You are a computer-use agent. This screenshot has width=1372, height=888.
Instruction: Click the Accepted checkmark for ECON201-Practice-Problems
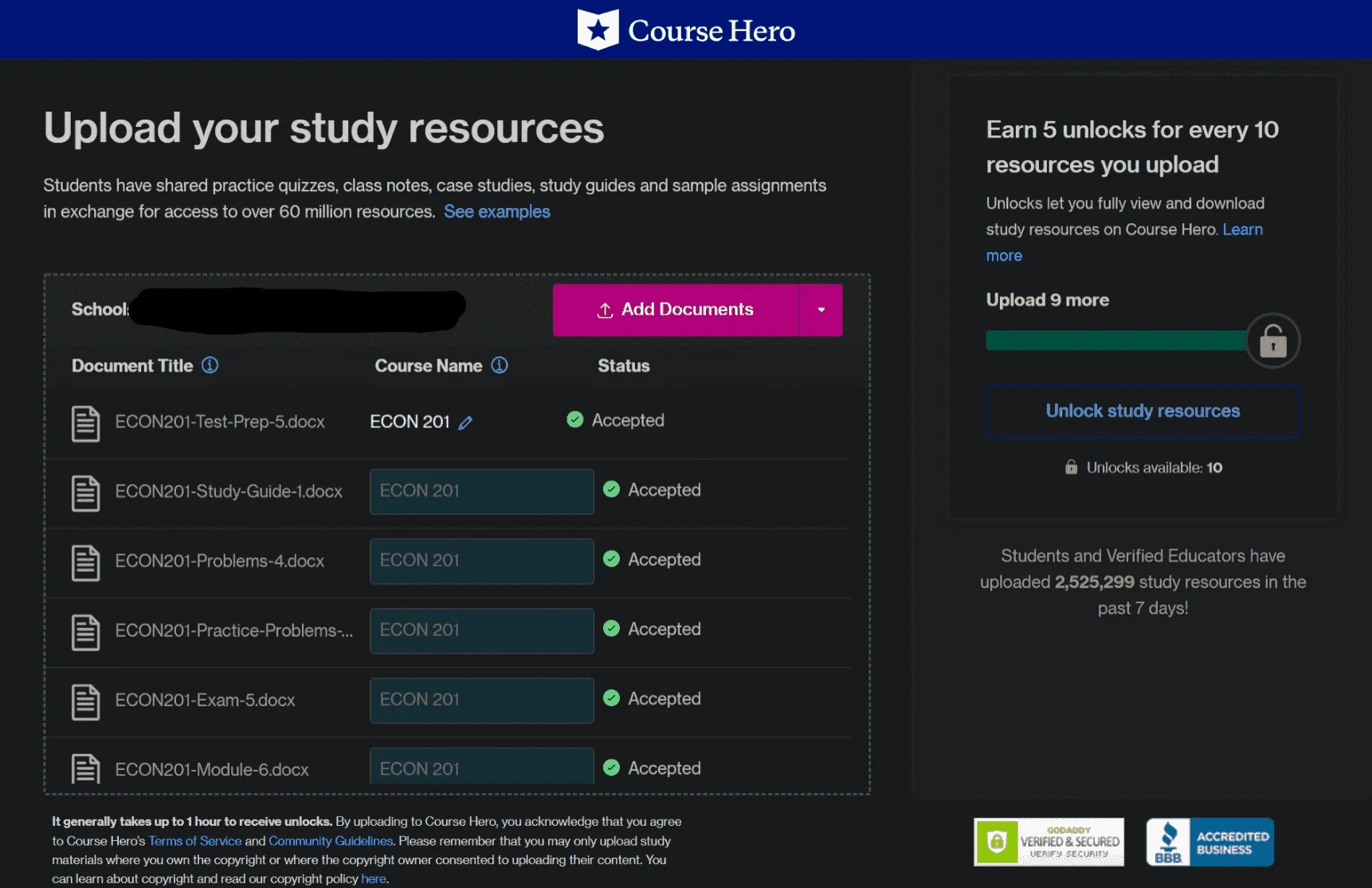pyautogui.click(x=611, y=628)
